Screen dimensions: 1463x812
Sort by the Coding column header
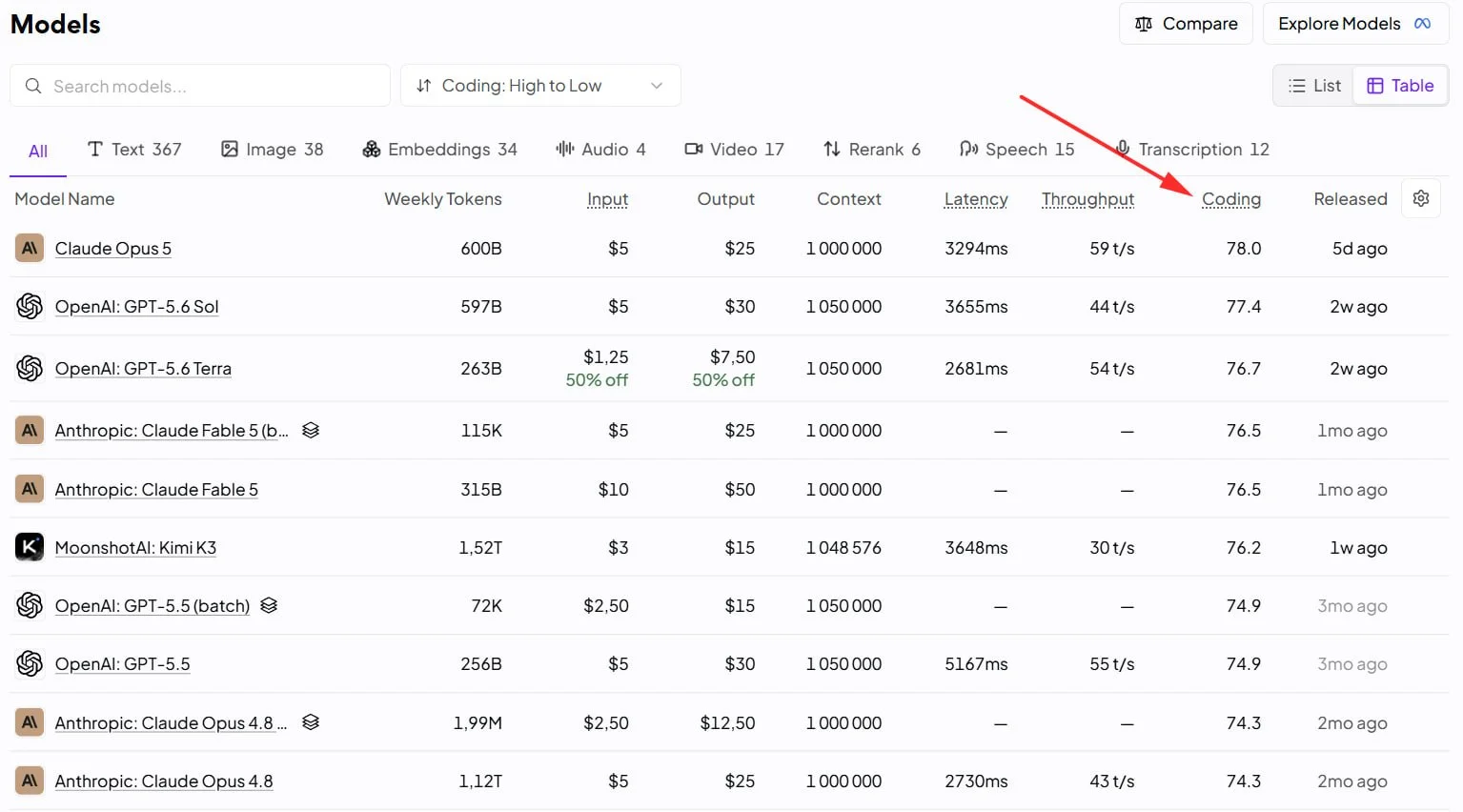(x=1231, y=199)
